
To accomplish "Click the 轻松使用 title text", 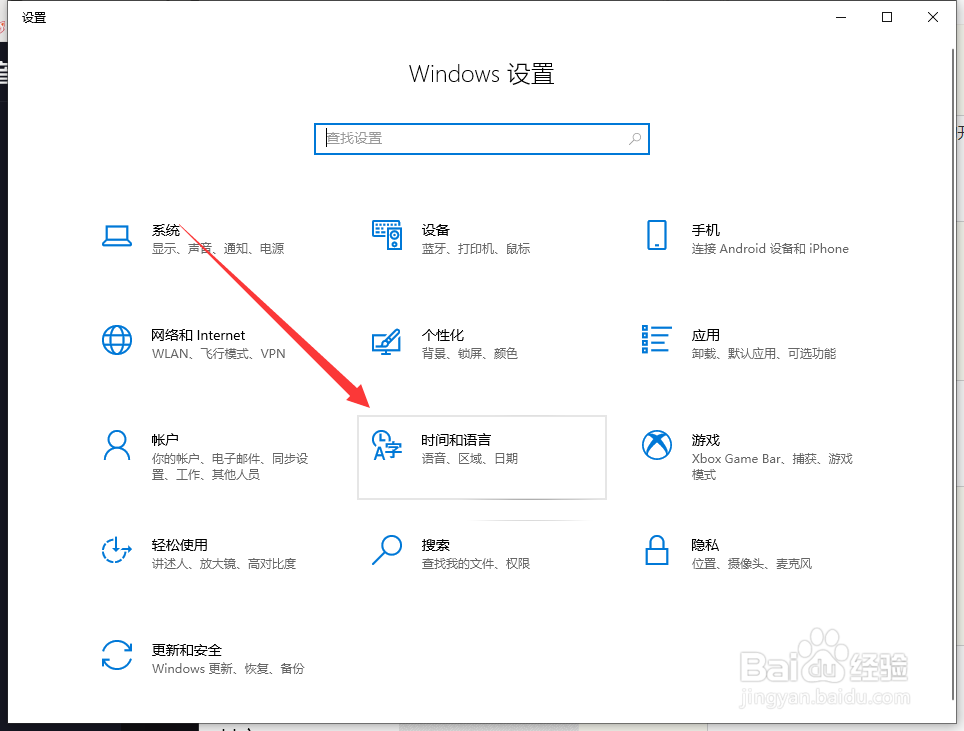I will coord(179,545).
